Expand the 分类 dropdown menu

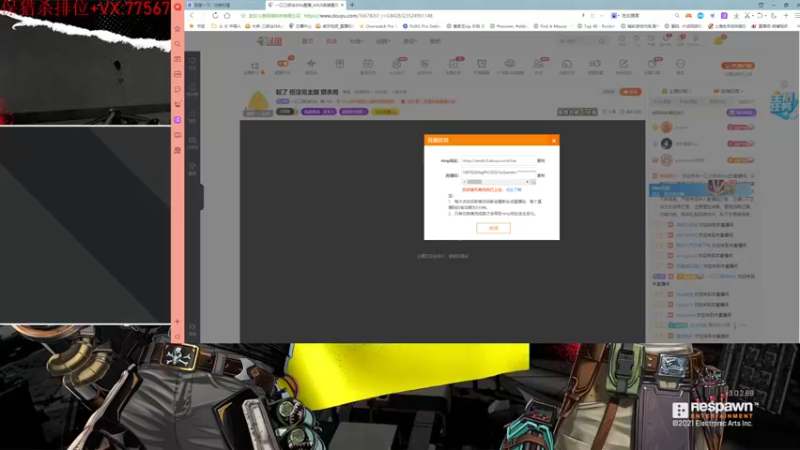click(356, 41)
